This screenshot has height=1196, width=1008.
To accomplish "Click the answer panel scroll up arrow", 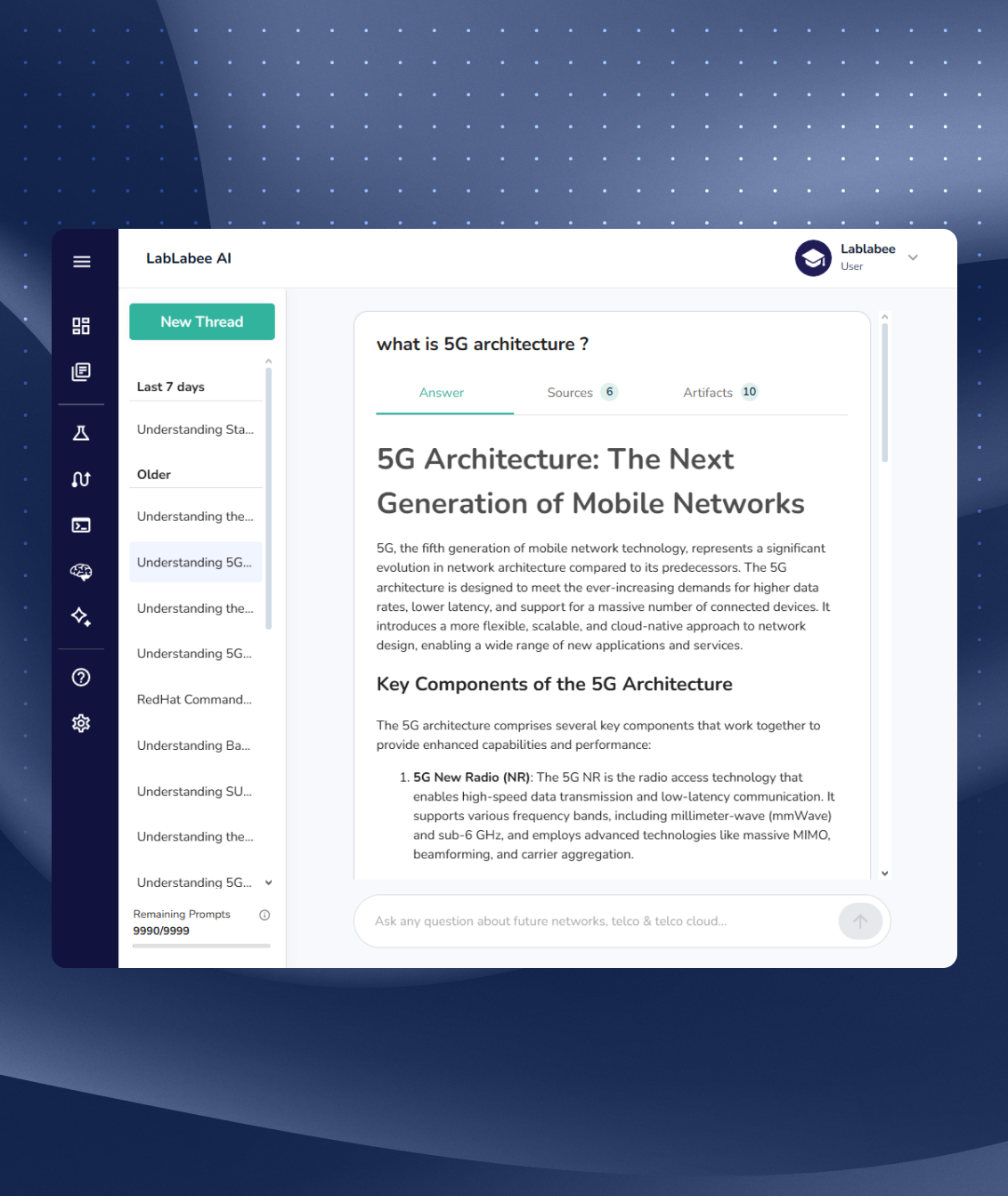I will [x=884, y=317].
